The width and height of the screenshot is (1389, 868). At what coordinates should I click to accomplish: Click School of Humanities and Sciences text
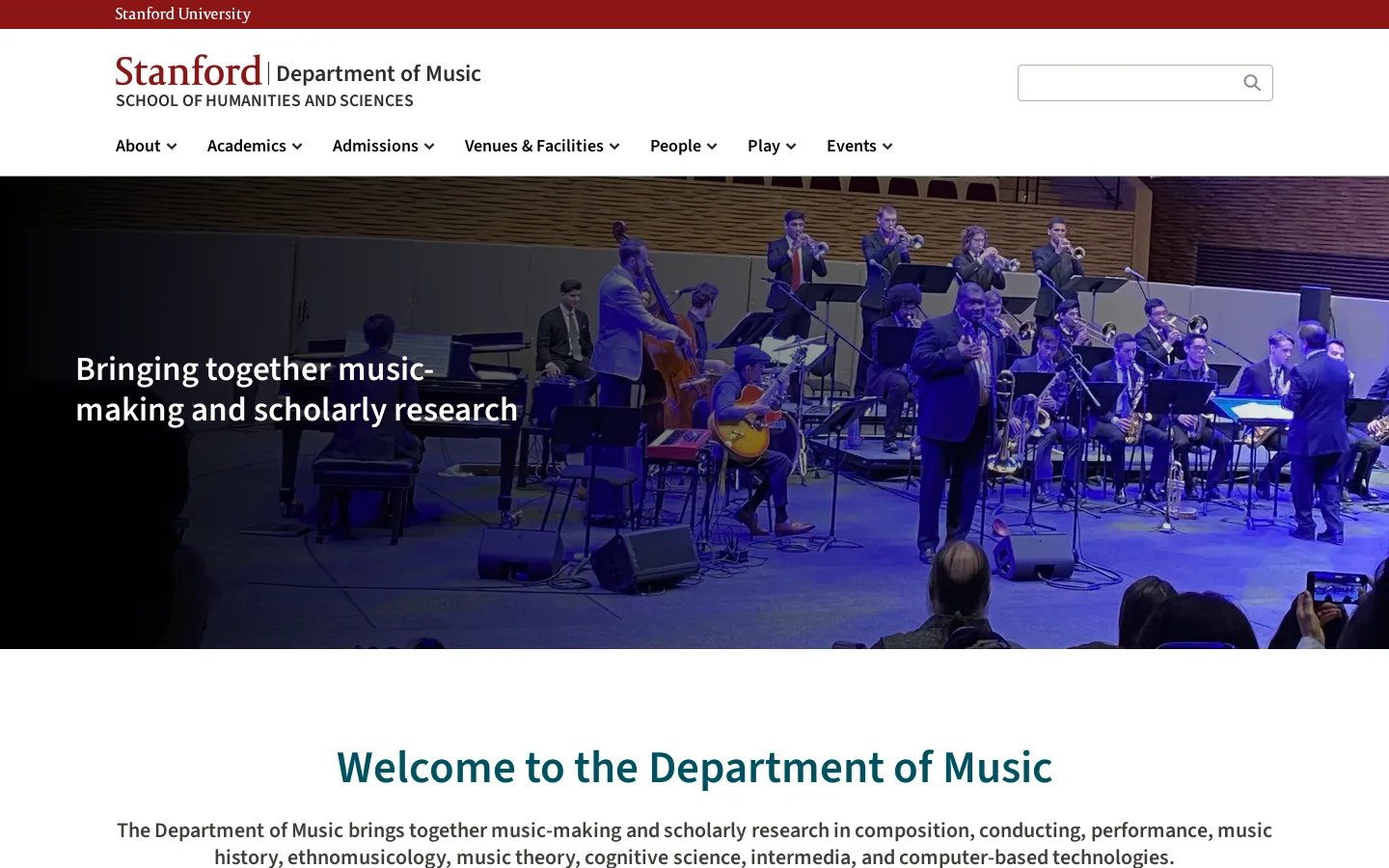point(264,100)
